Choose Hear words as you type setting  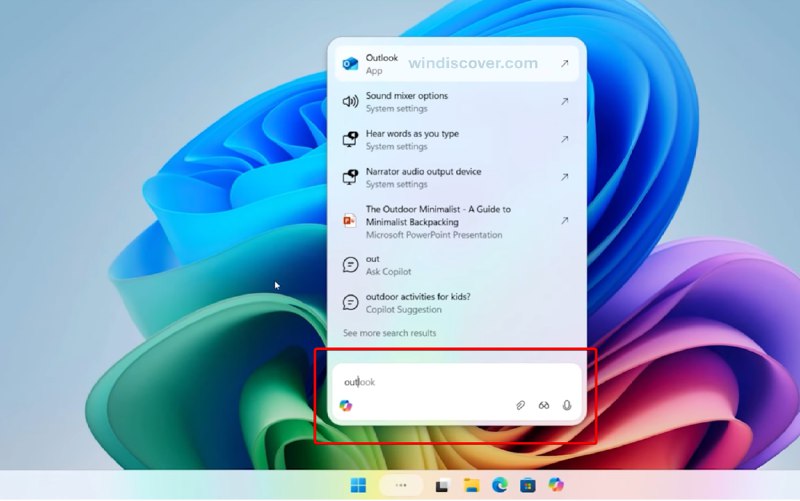point(456,140)
